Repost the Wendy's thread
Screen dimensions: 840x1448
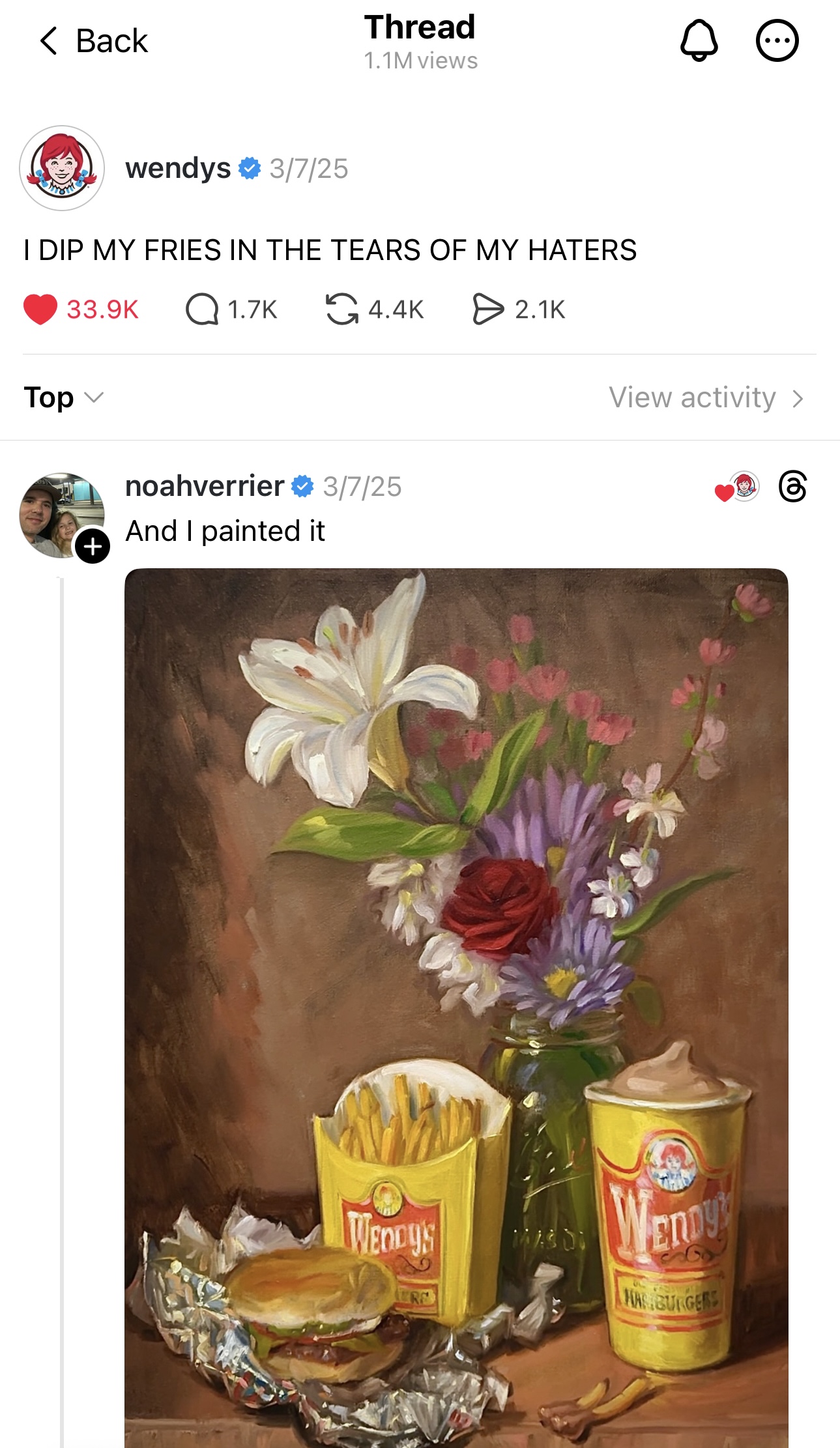(x=342, y=309)
